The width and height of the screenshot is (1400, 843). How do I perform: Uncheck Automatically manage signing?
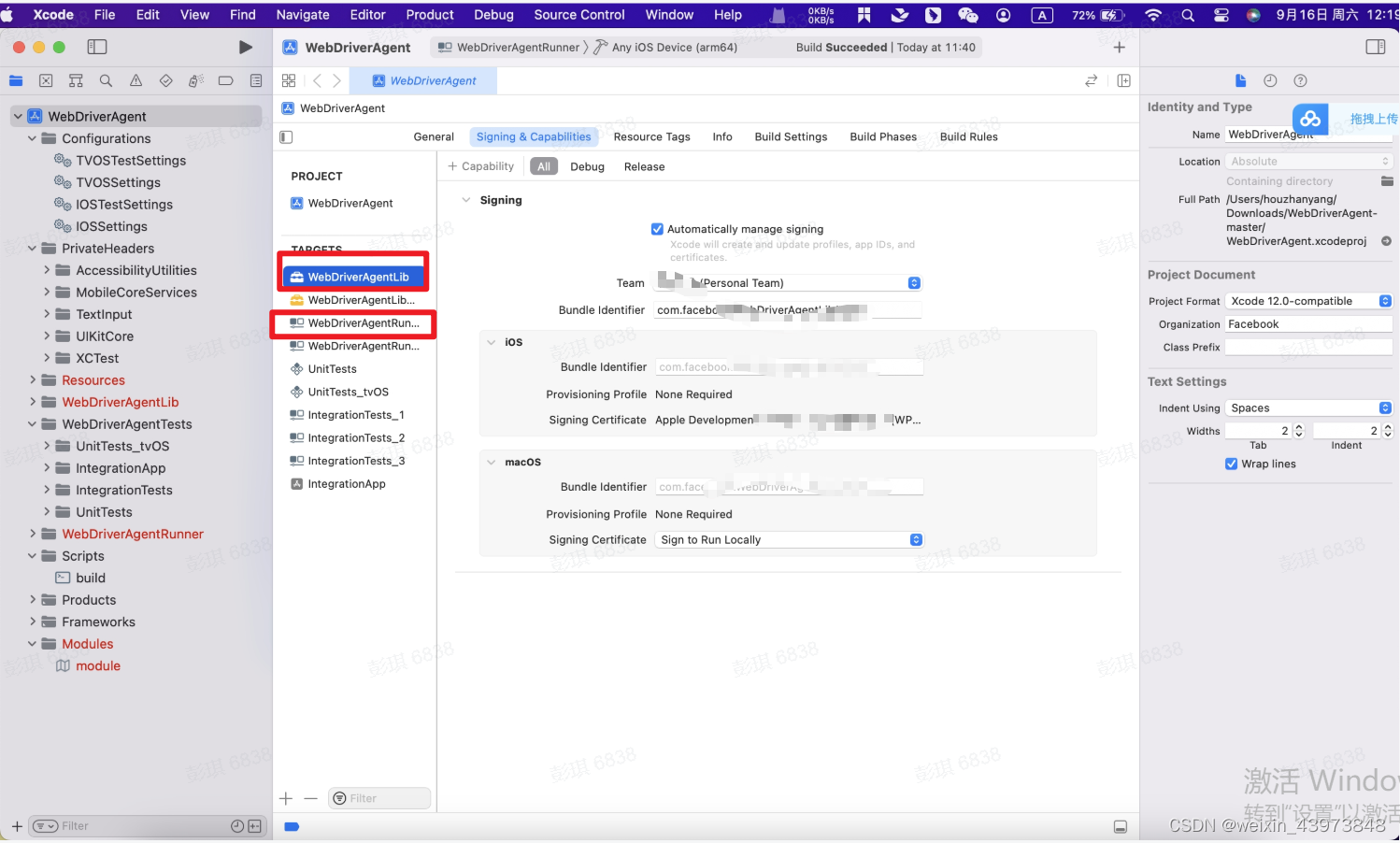[657, 228]
